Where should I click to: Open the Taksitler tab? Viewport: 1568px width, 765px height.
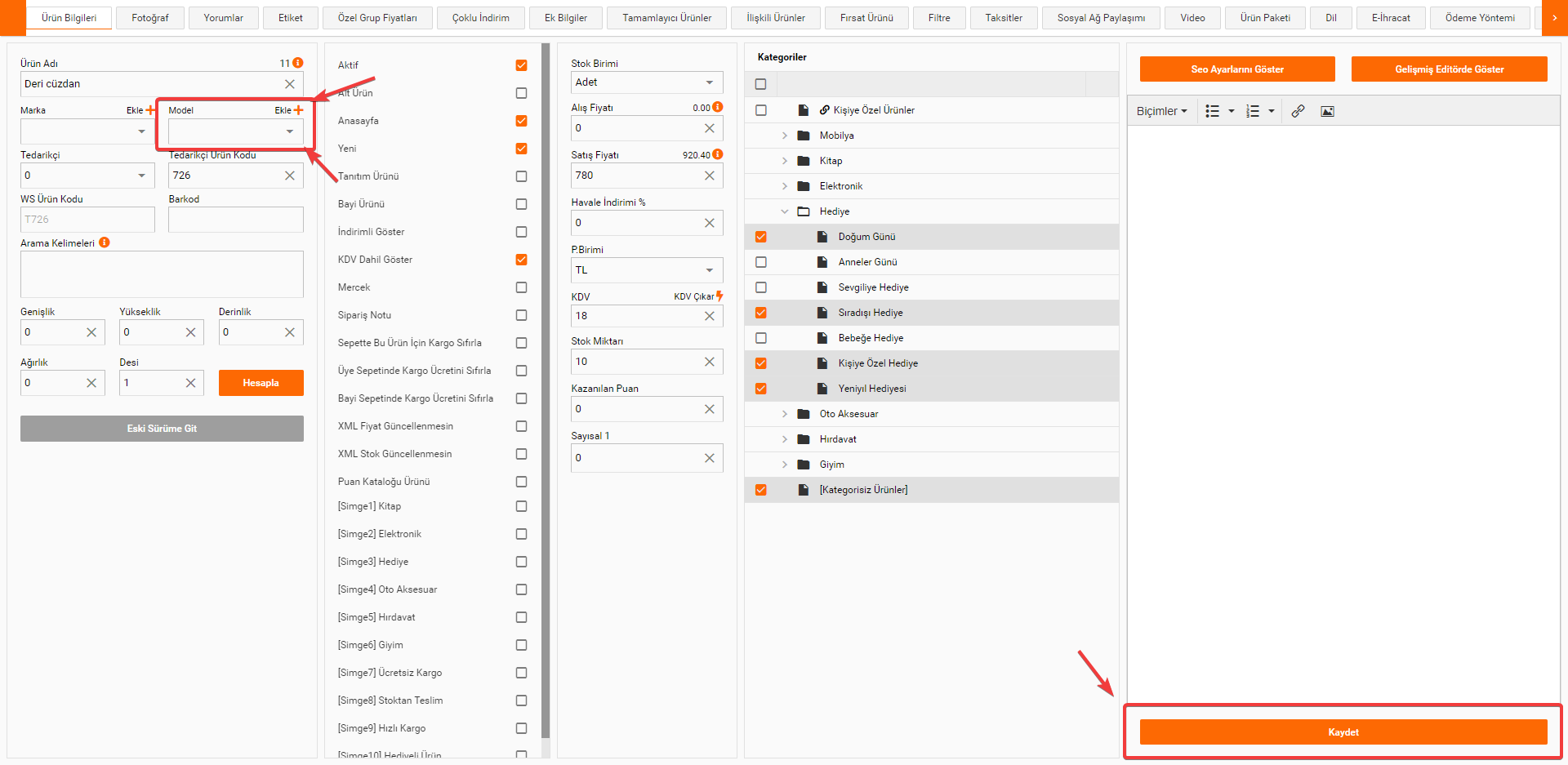coord(1004,18)
